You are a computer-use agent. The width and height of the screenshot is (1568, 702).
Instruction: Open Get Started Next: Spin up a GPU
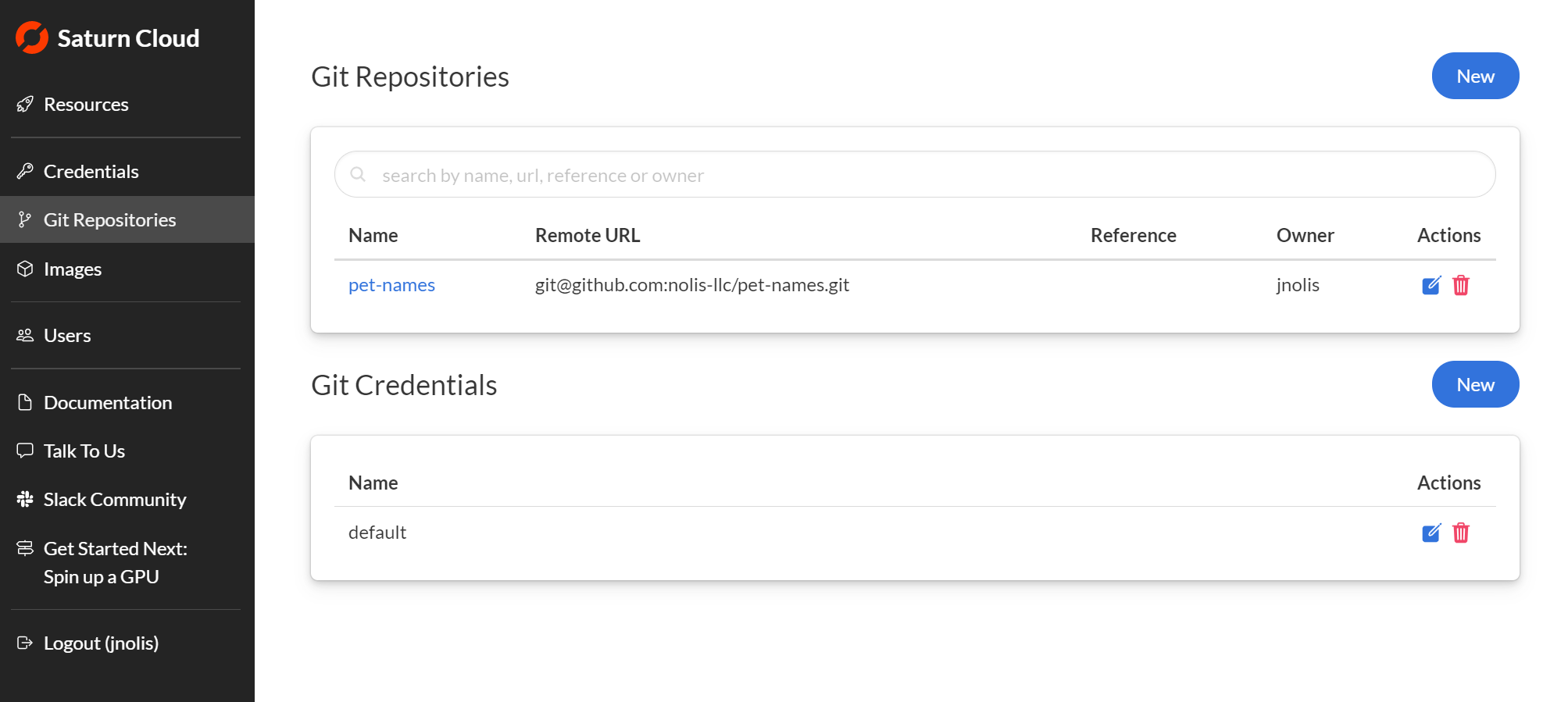pos(115,562)
